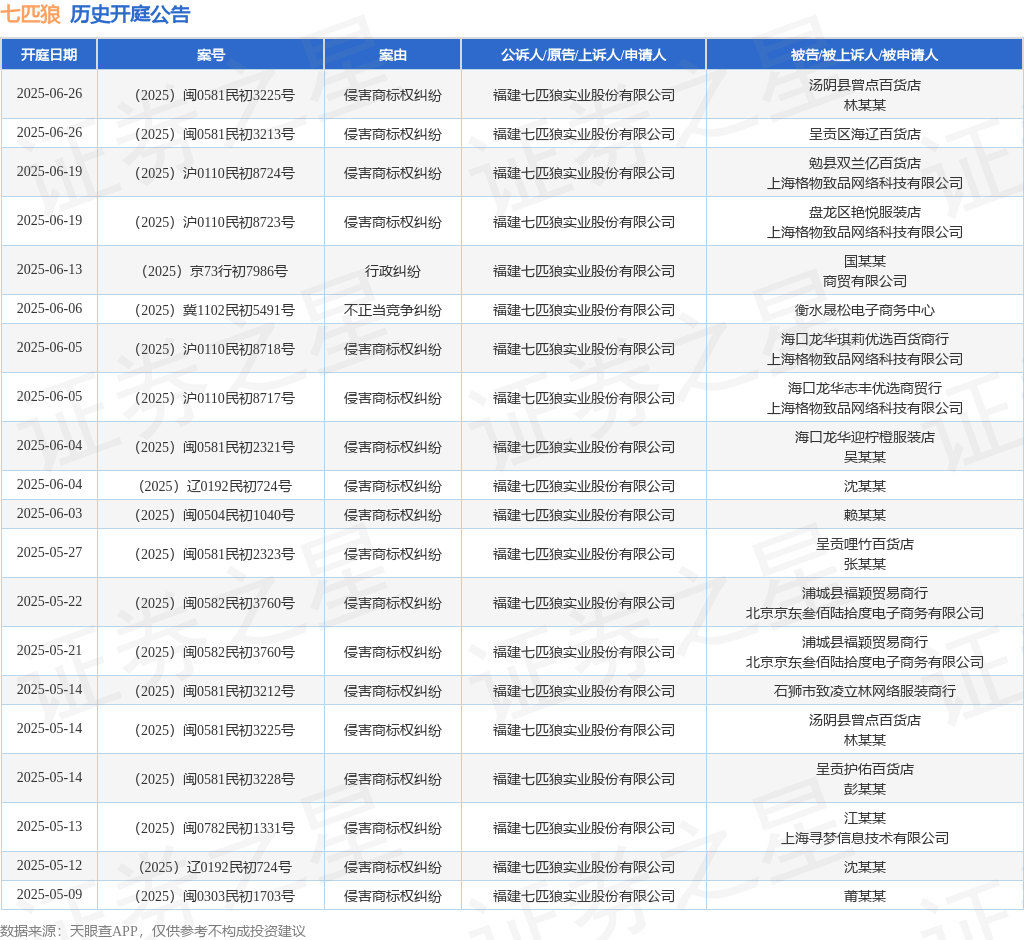The width and height of the screenshot is (1024, 940).
Task: Click defendant 勉县双兰亿百货店
Action: point(865,163)
